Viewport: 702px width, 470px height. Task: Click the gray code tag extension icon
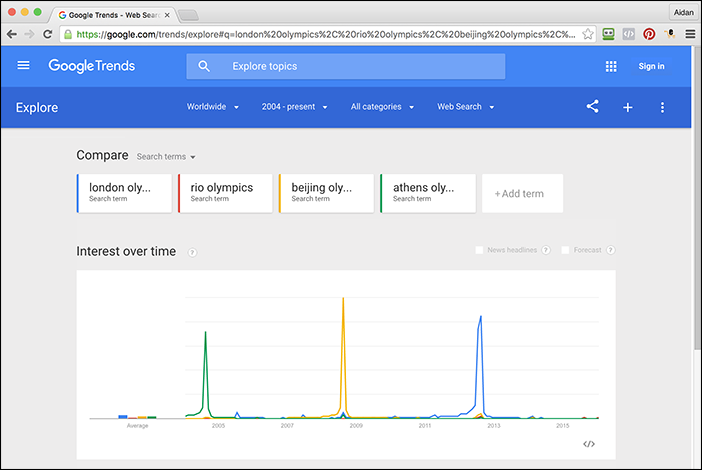(x=629, y=34)
